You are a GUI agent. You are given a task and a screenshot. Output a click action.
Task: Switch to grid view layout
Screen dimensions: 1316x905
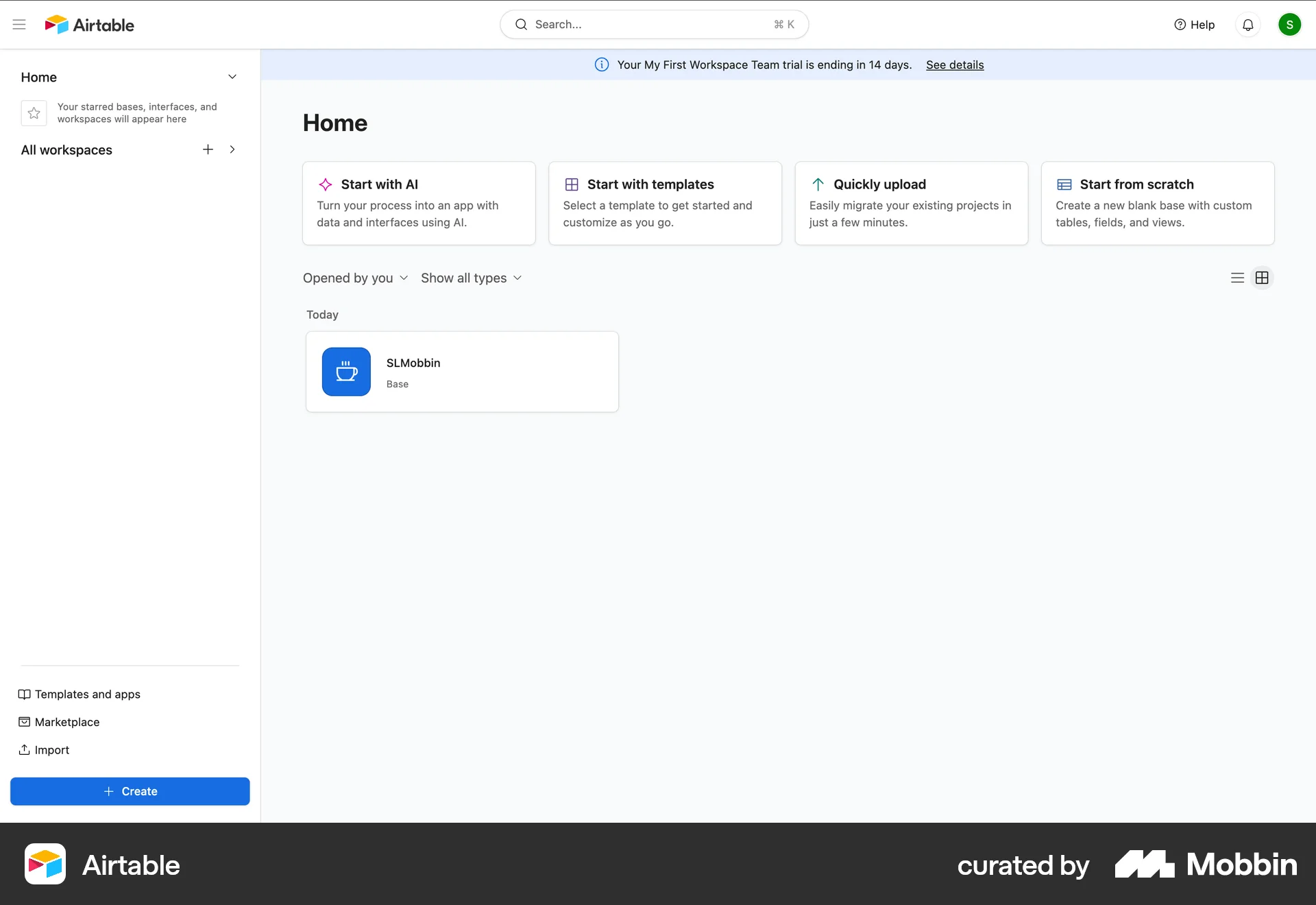tap(1262, 278)
